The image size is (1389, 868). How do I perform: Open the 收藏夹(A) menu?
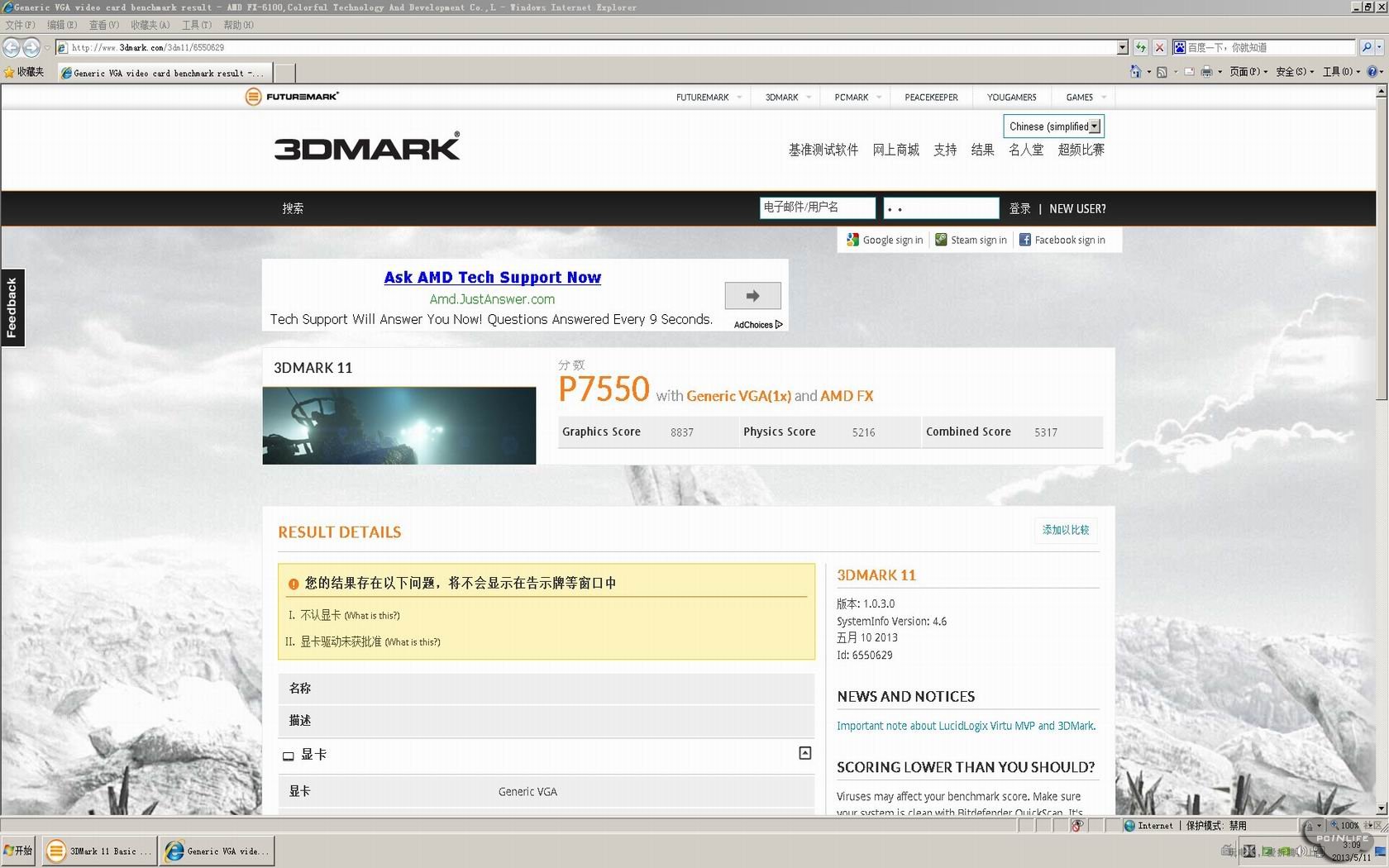pos(150,25)
